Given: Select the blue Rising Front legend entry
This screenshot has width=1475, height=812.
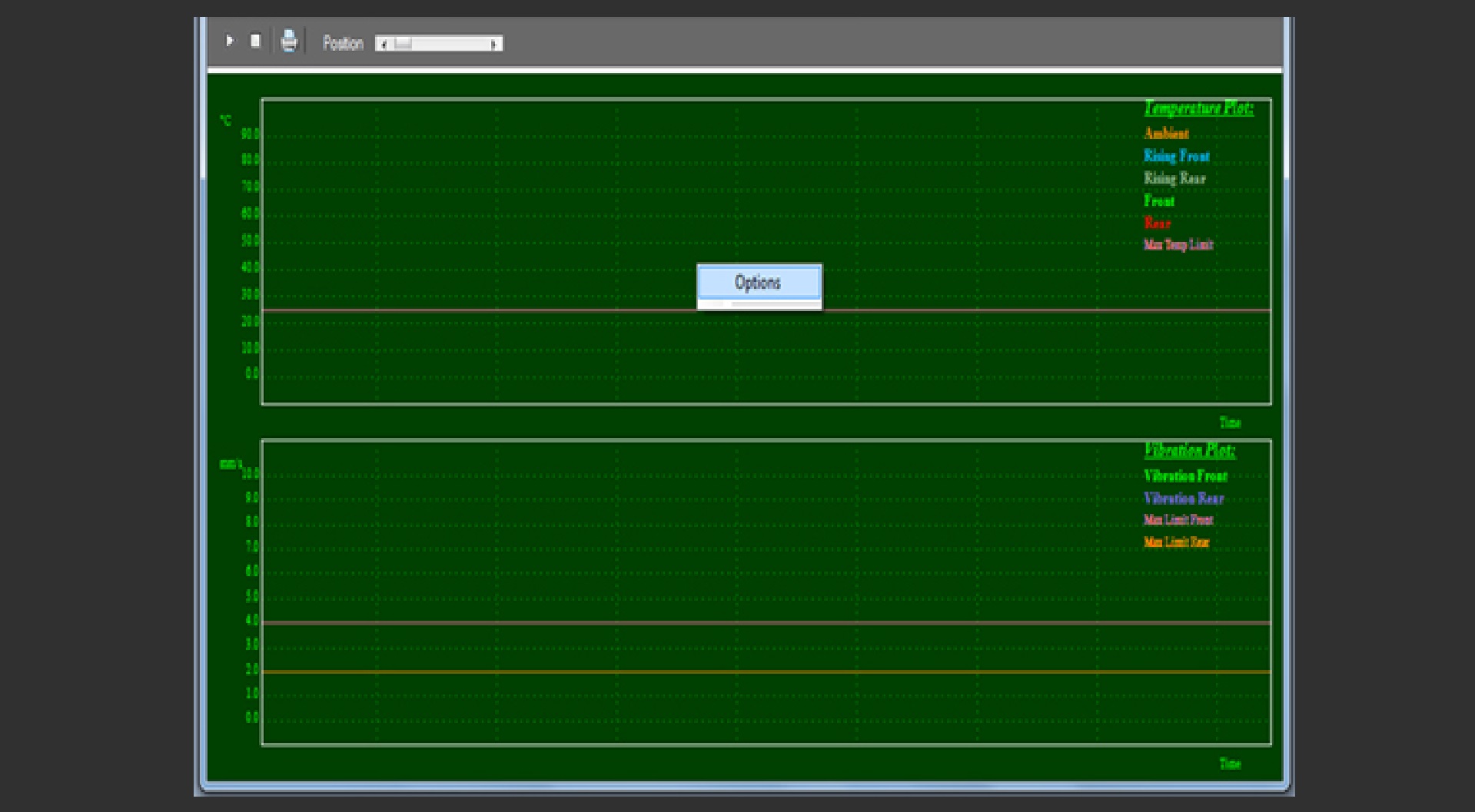Looking at the screenshot, I should pyautogui.click(x=1176, y=156).
